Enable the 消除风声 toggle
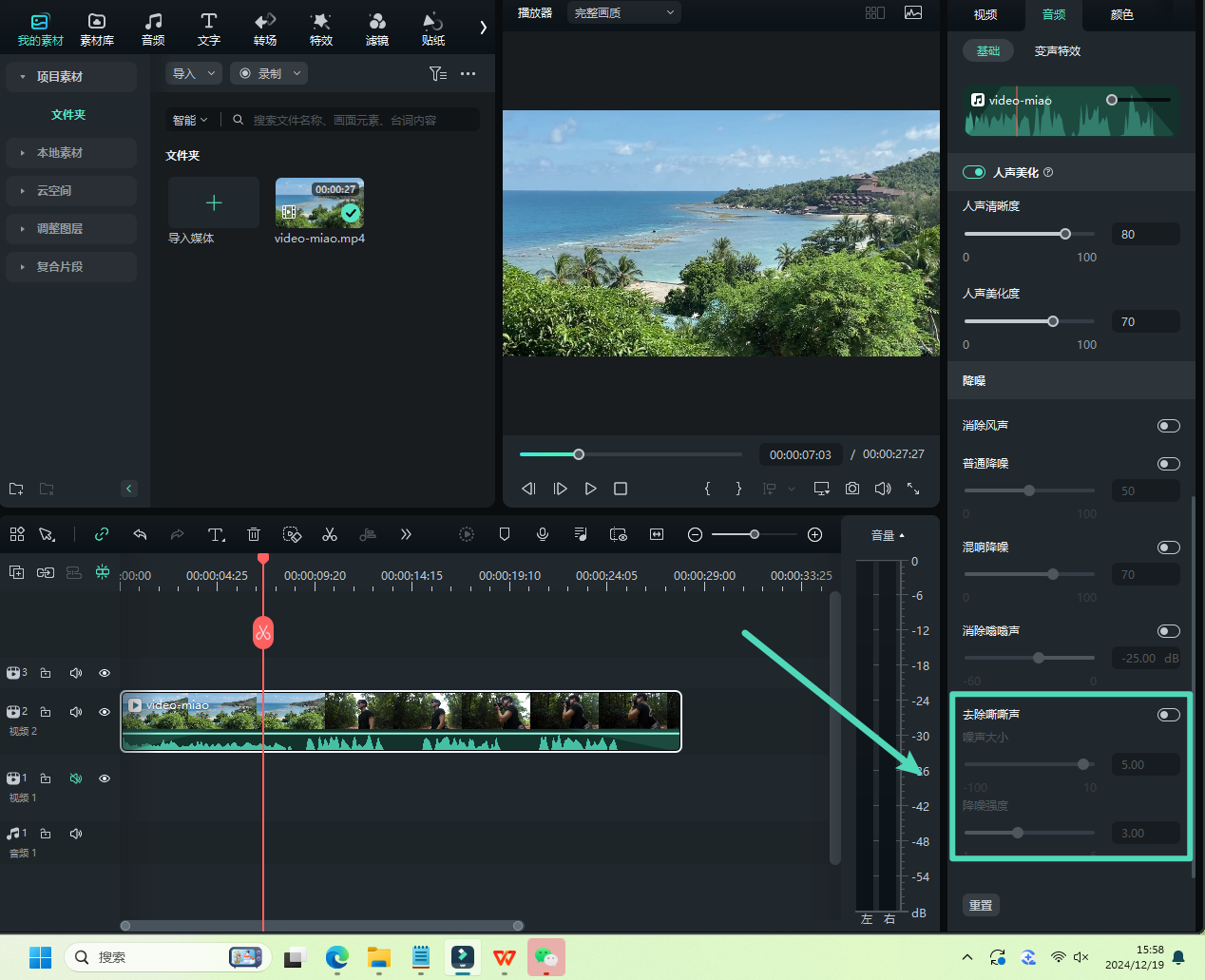 coord(1168,426)
